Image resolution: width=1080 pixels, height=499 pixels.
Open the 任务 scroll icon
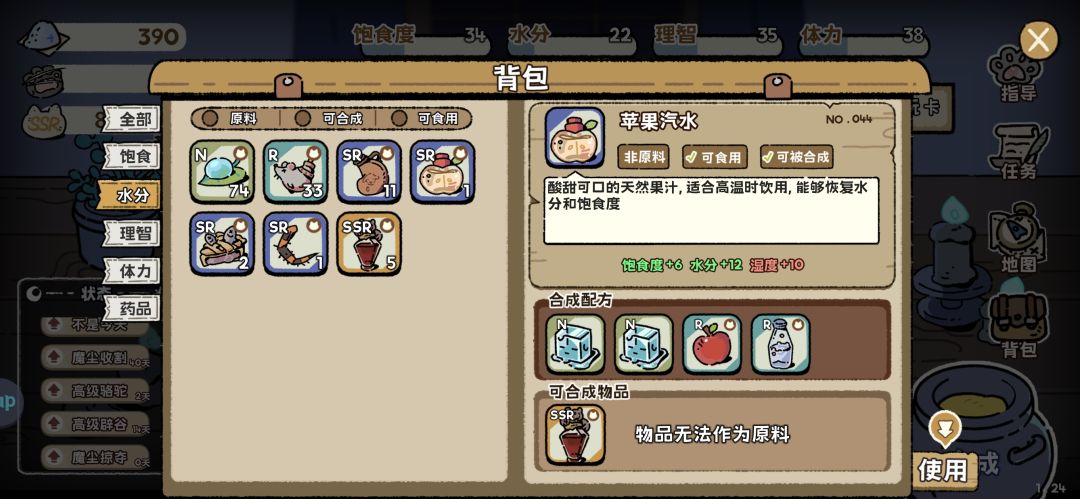1019,152
